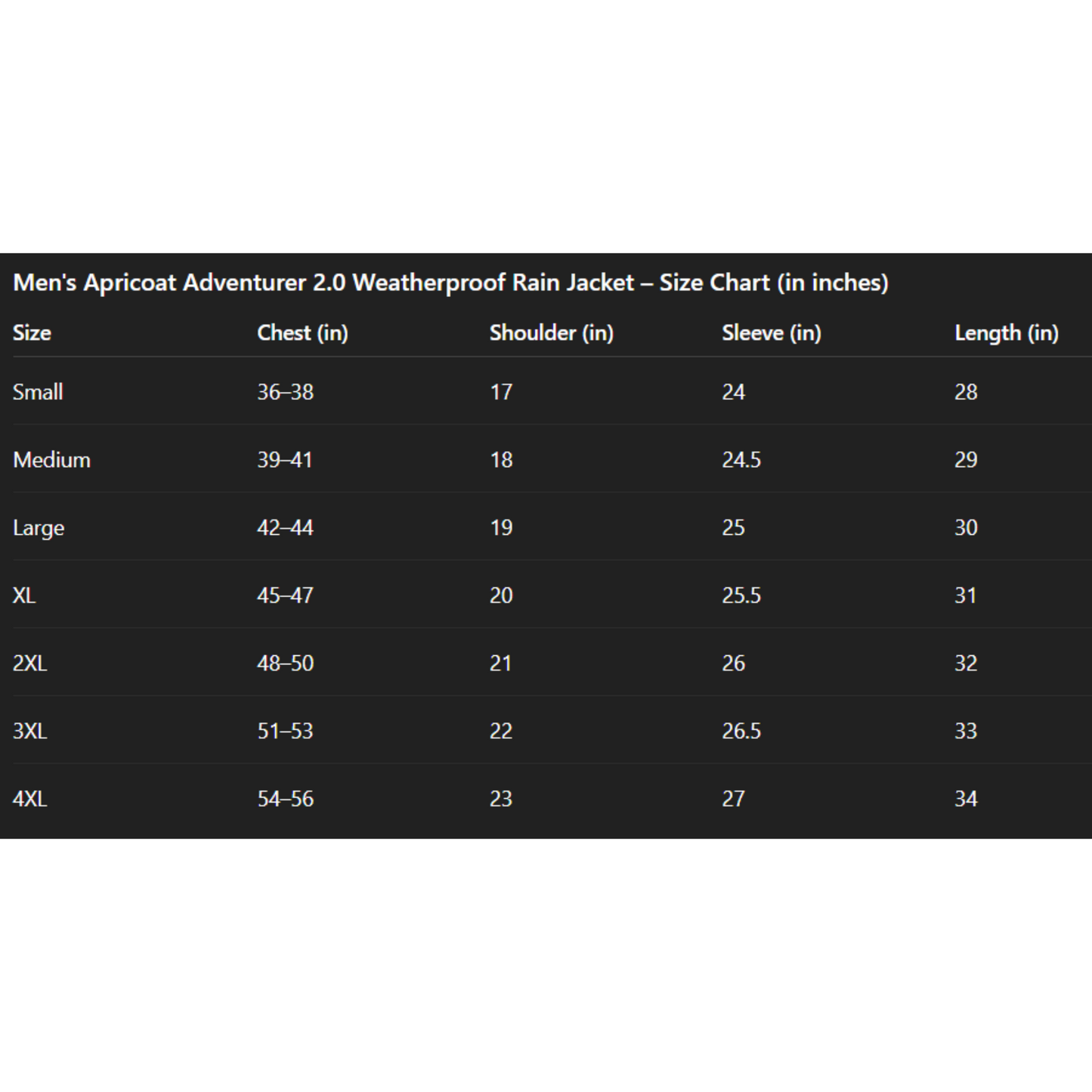
Task: Select the length value 33 for 3XL
Action: [966, 731]
